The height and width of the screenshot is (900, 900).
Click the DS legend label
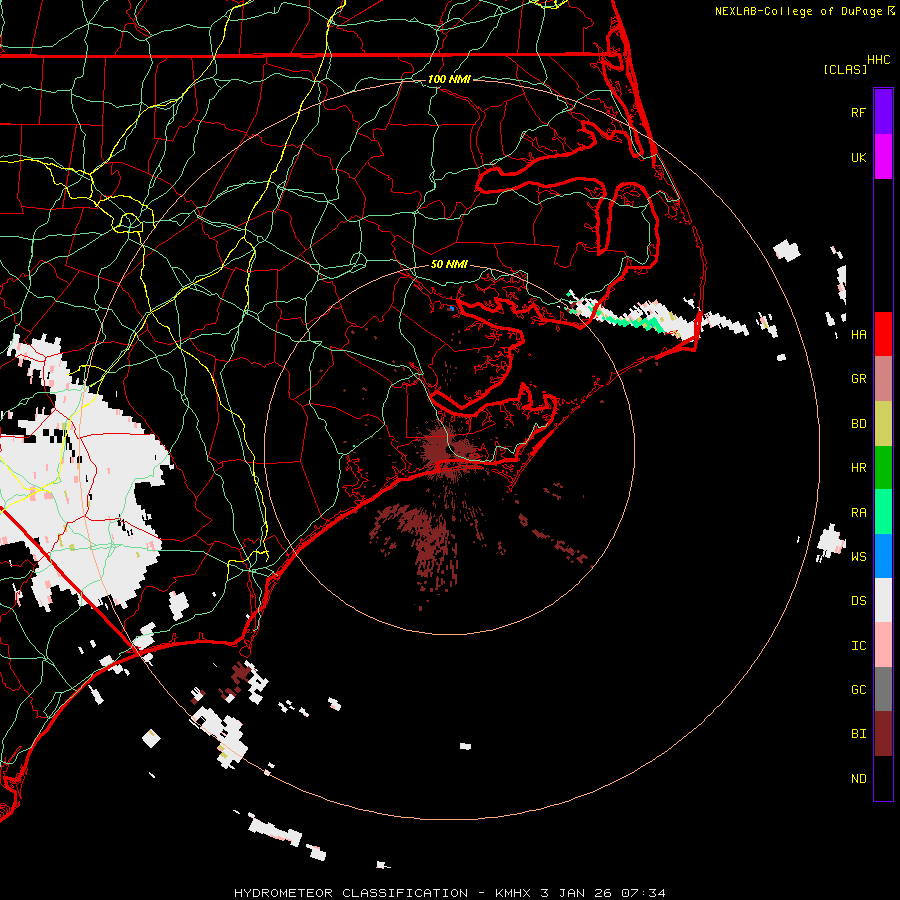[858, 601]
